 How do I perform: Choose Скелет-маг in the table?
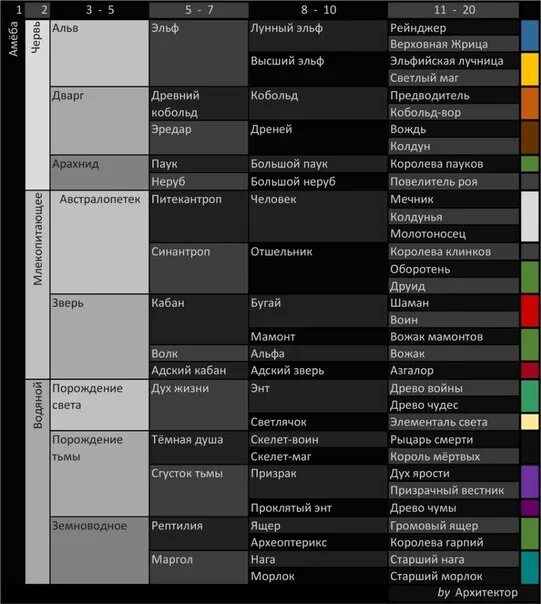coord(318,456)
